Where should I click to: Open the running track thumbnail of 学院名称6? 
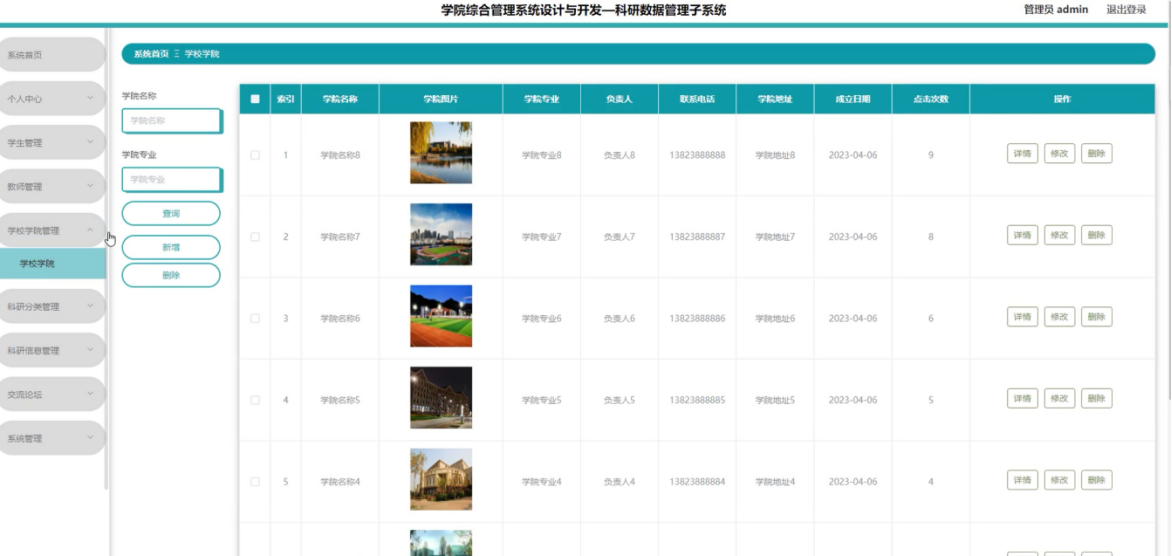pos(441,316)
